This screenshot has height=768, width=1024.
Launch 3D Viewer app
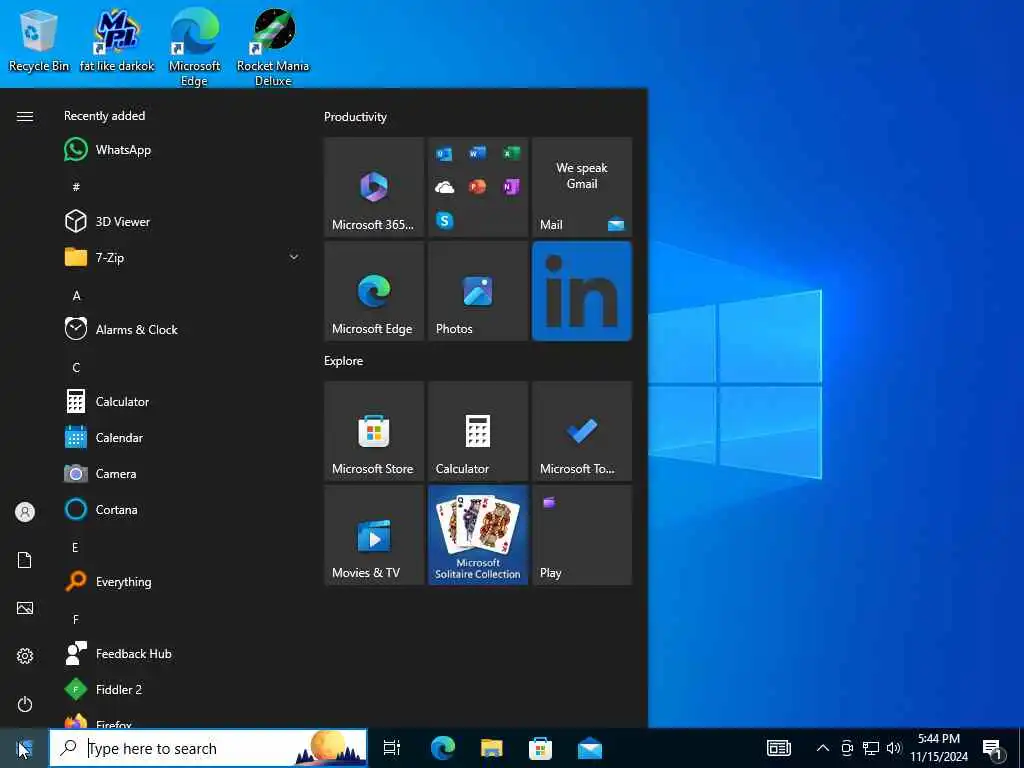[183, 221]
